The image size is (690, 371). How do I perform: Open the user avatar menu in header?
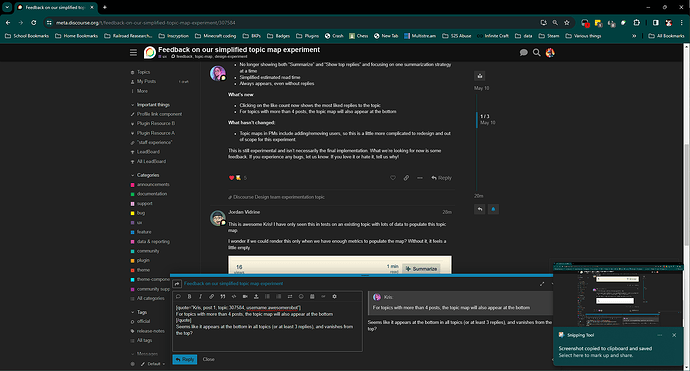coord(550,53)
